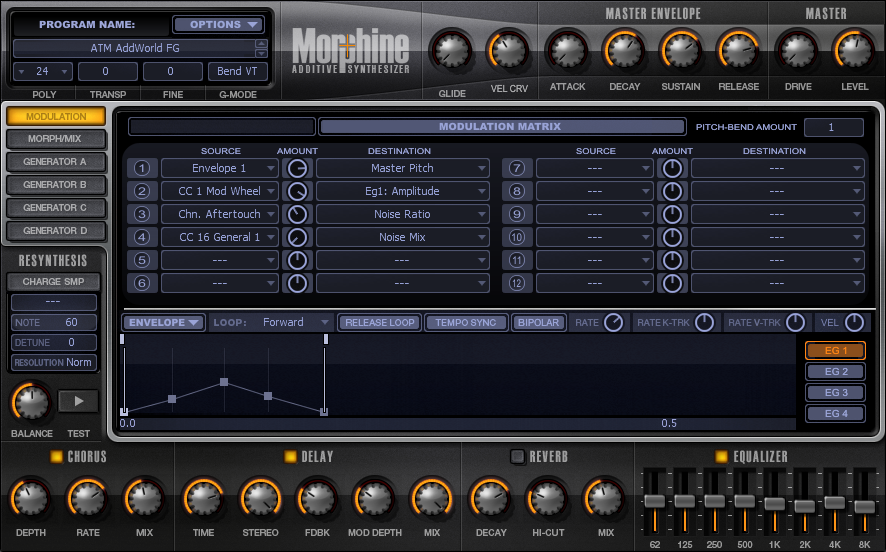Play the resynthesis Test sample
886x552 pixels.
coord(79,401)
